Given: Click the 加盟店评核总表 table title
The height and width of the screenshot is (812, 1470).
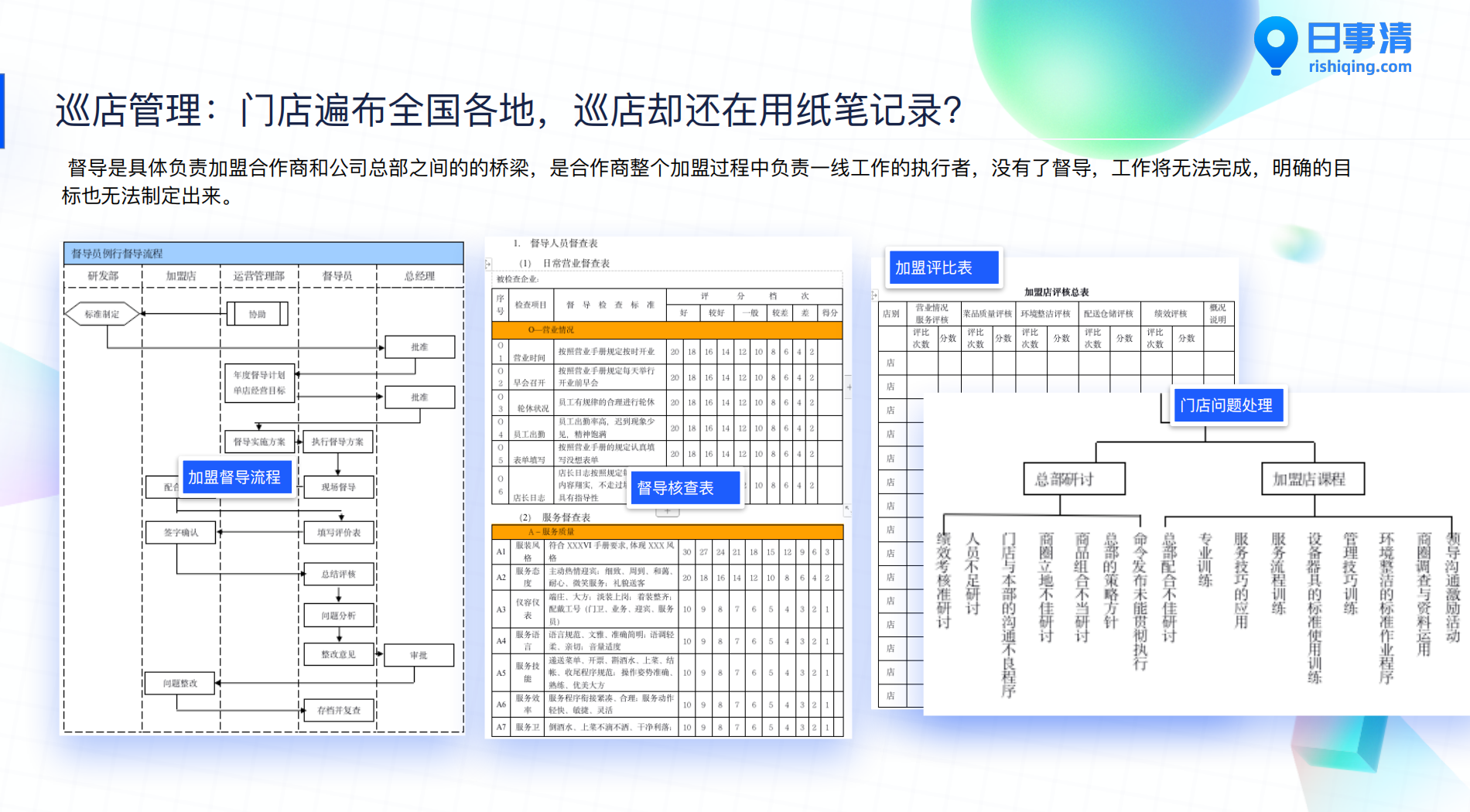Looking at the screenshot, I should tap(1056, 292).
